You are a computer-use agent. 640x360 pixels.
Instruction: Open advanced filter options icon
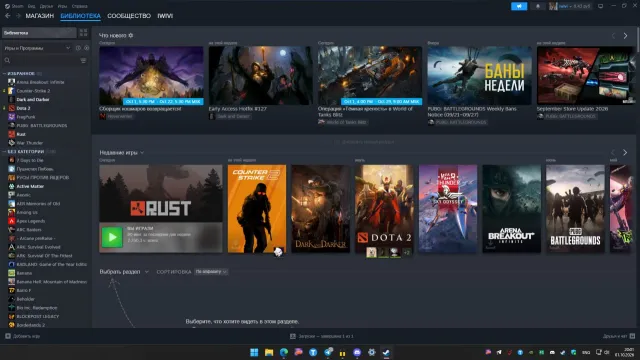pyautogui.click(x=83, y=60)
